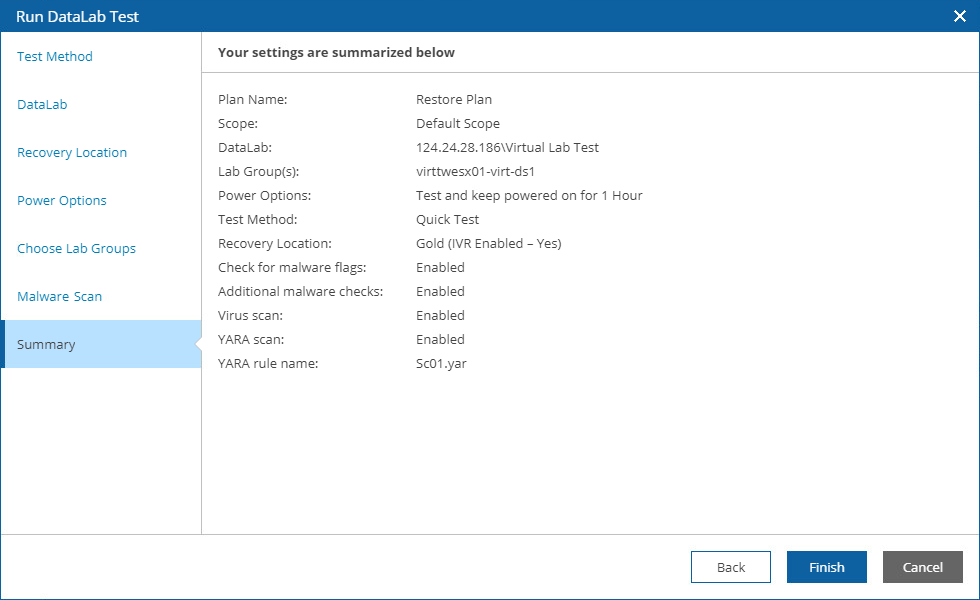Open the Choose Lab Groups step
The image size is (980, 600).
coord(76,249)
